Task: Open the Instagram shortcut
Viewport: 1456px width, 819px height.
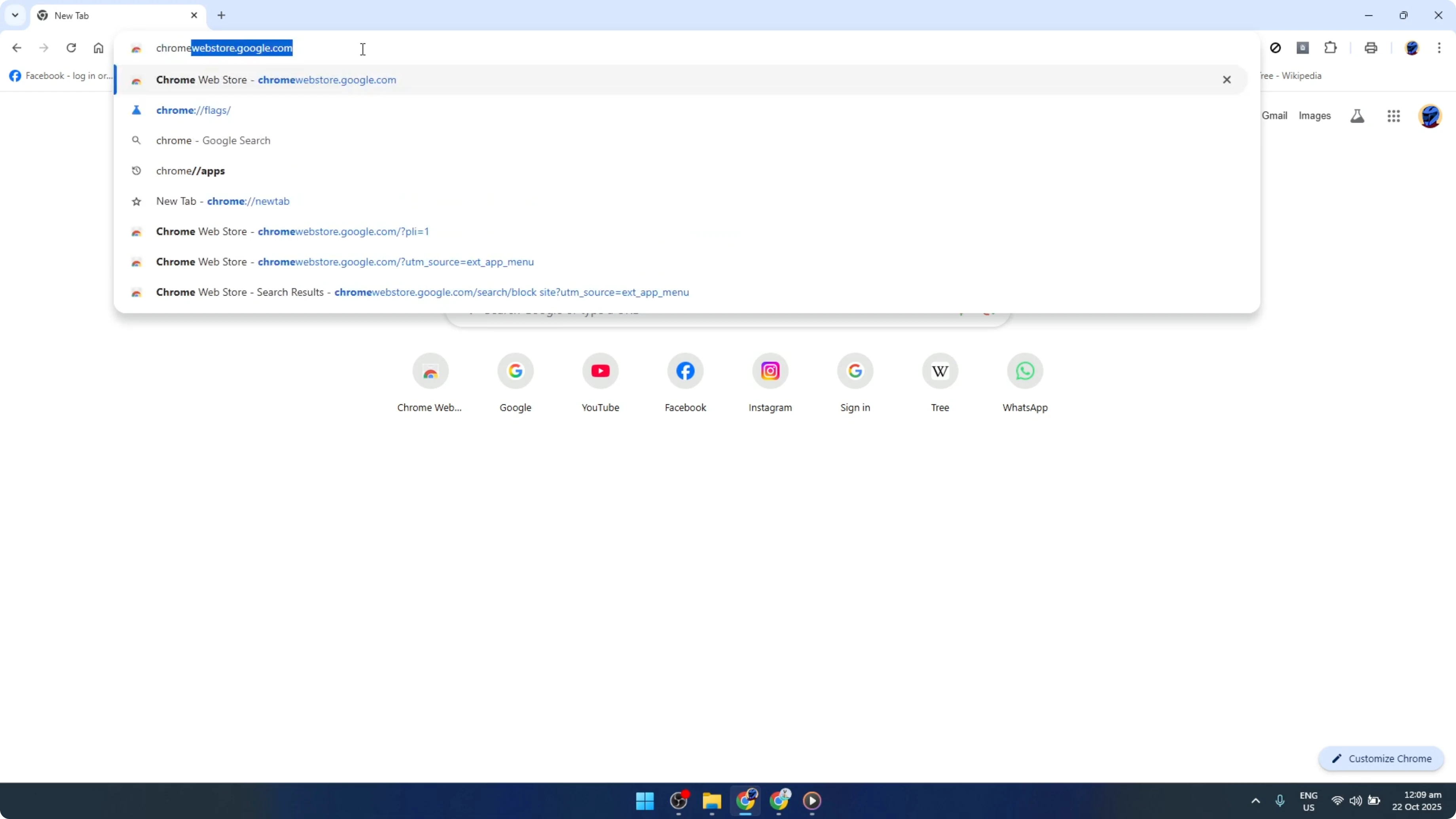Action: point(770,371)
